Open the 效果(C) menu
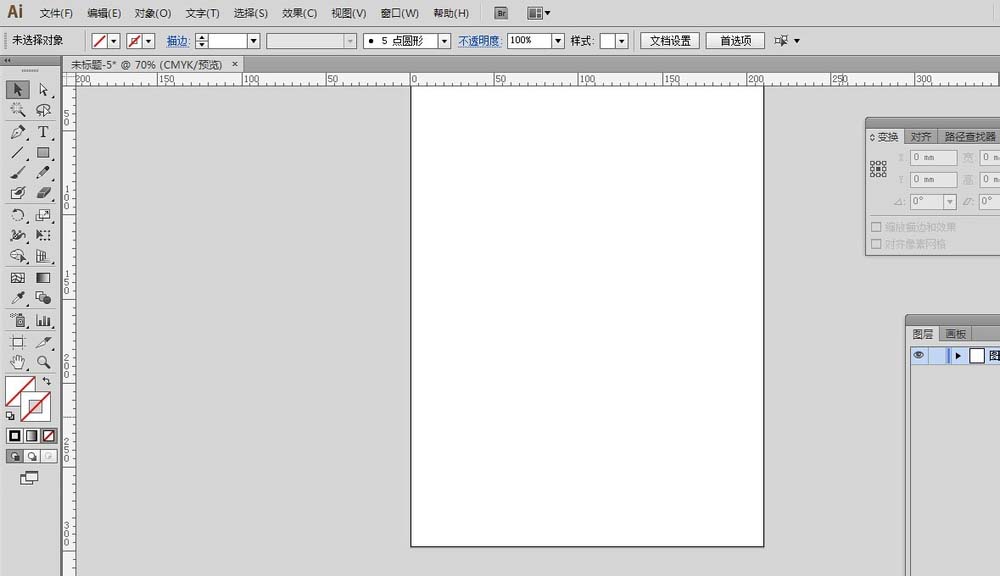The image size is (1000, 576). (300, 13)
